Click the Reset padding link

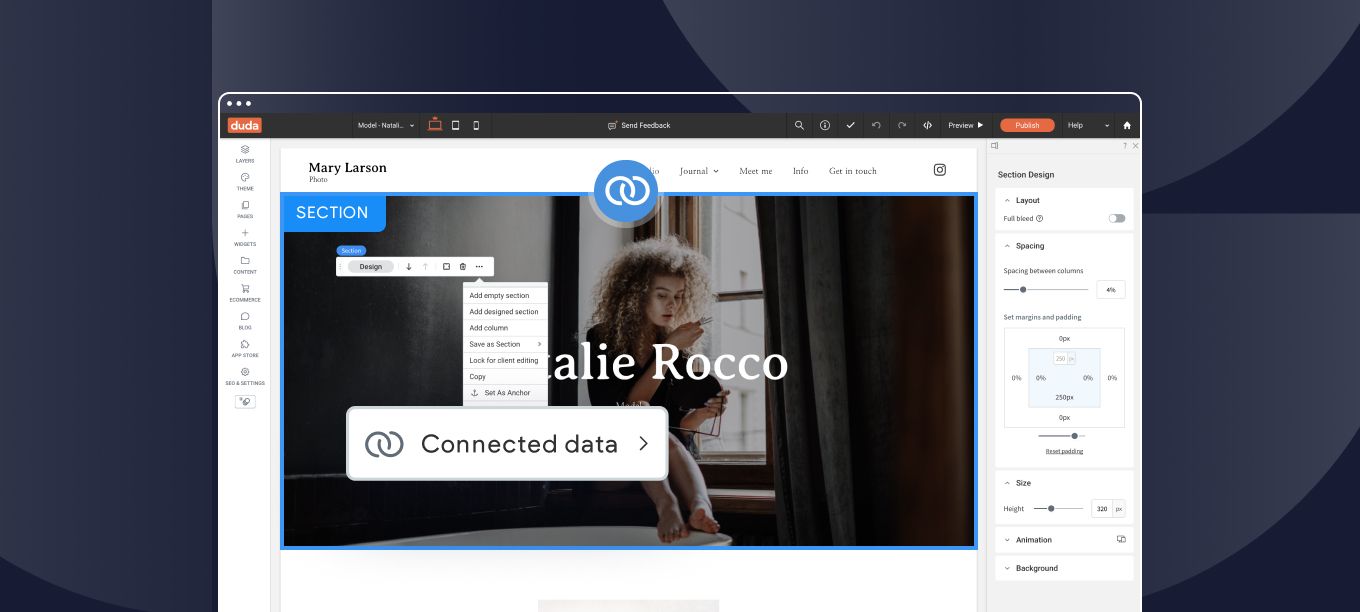coord(1064,451)
